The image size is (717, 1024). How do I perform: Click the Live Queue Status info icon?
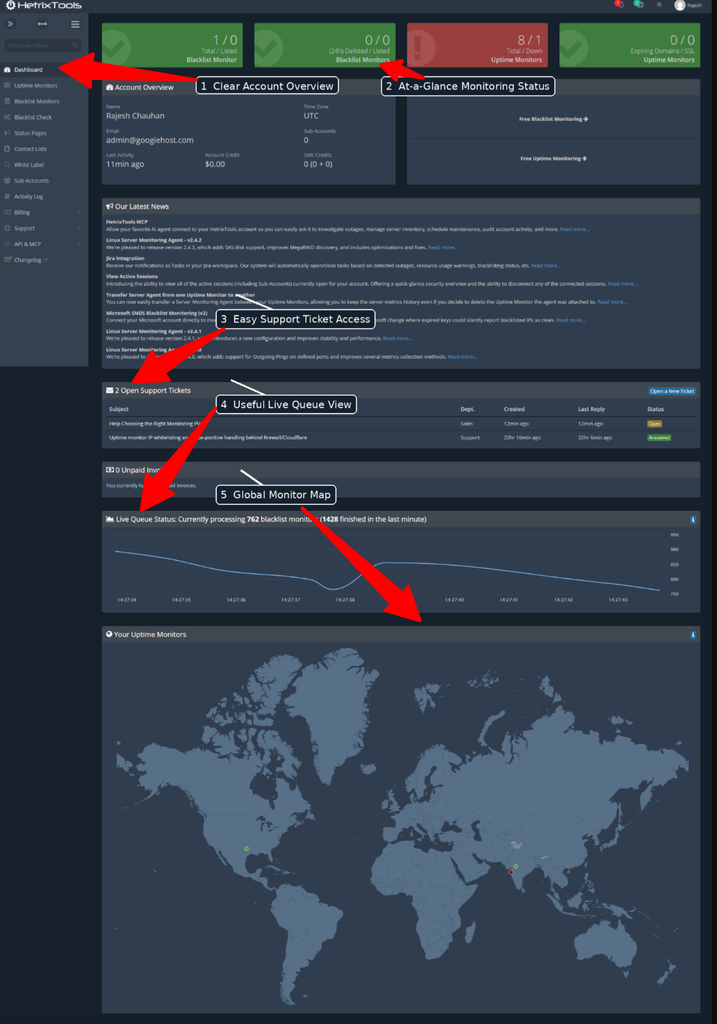point(693,520)
